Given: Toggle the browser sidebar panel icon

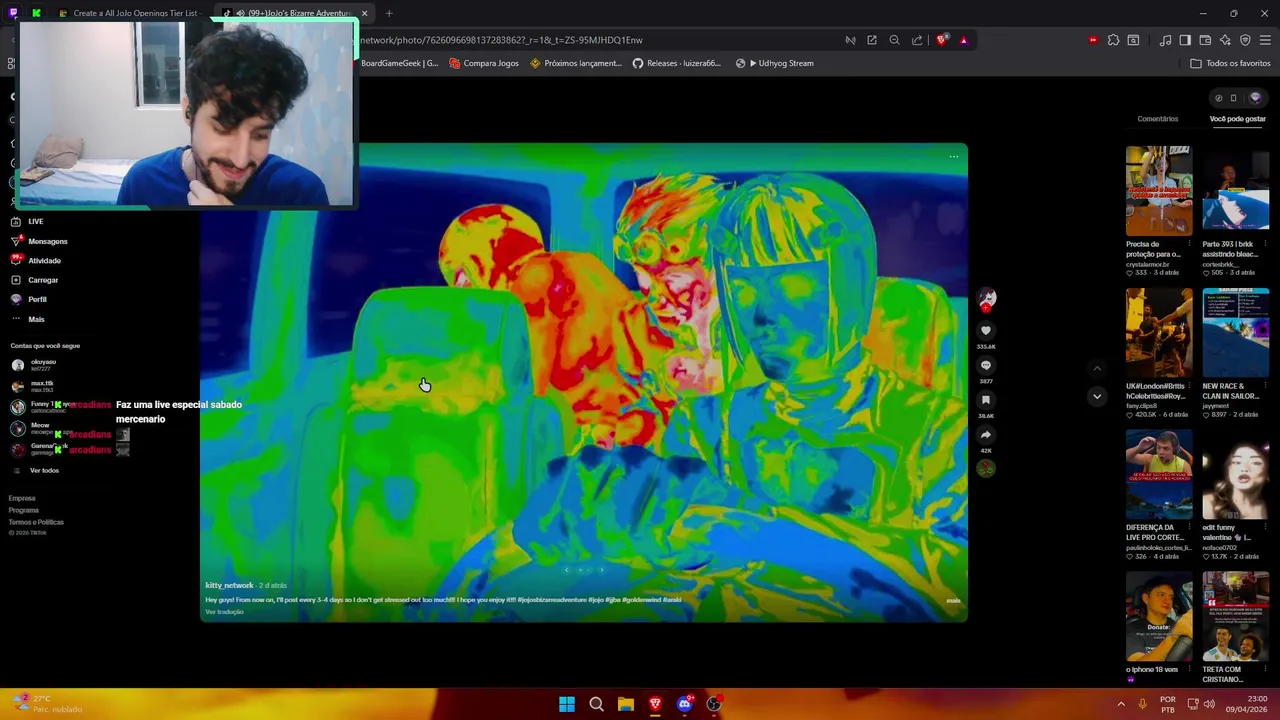Looking at the screenshot, I should point(1185,40).
